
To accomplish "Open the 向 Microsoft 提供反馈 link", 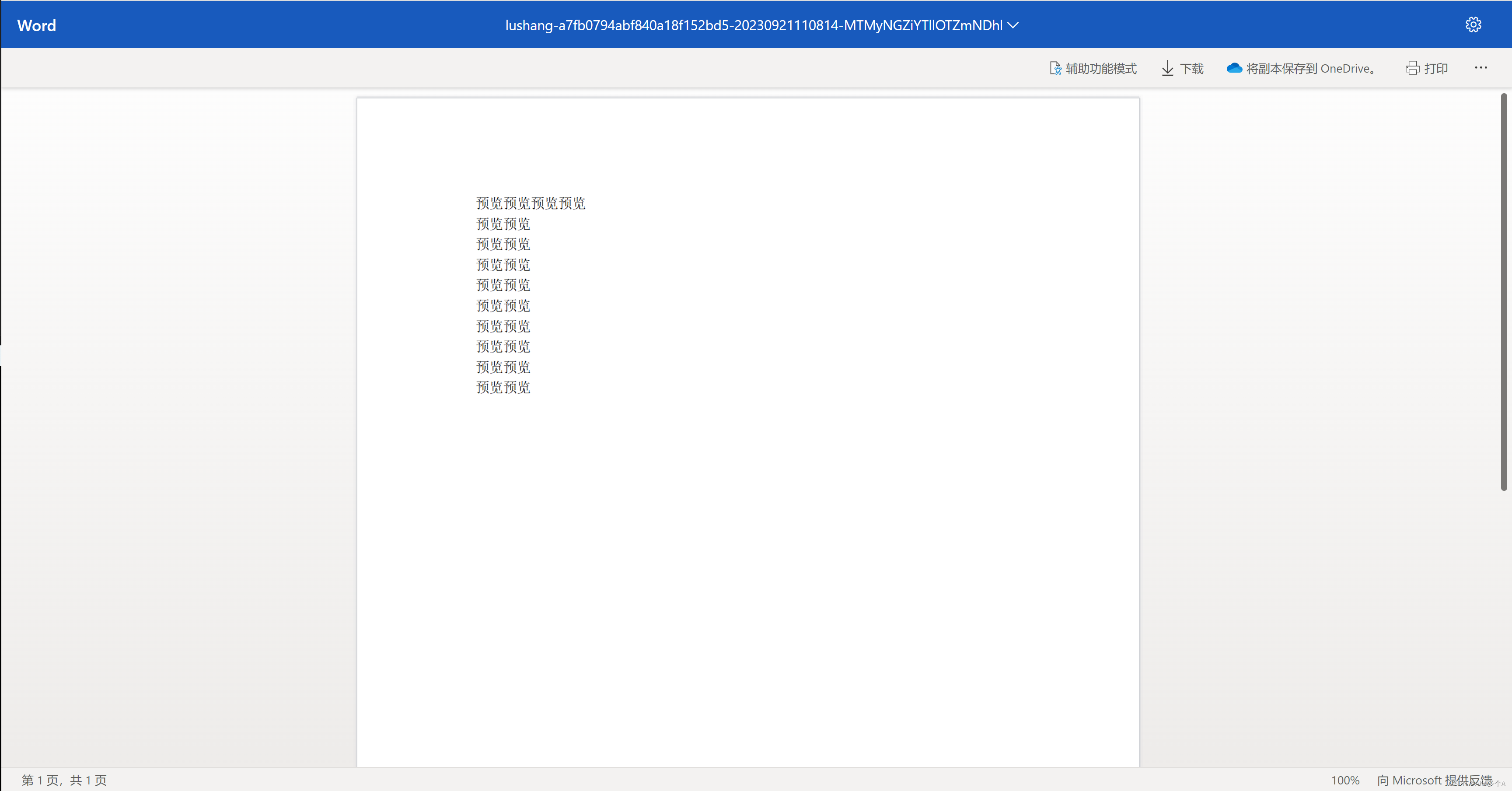I will (1435, 780).
